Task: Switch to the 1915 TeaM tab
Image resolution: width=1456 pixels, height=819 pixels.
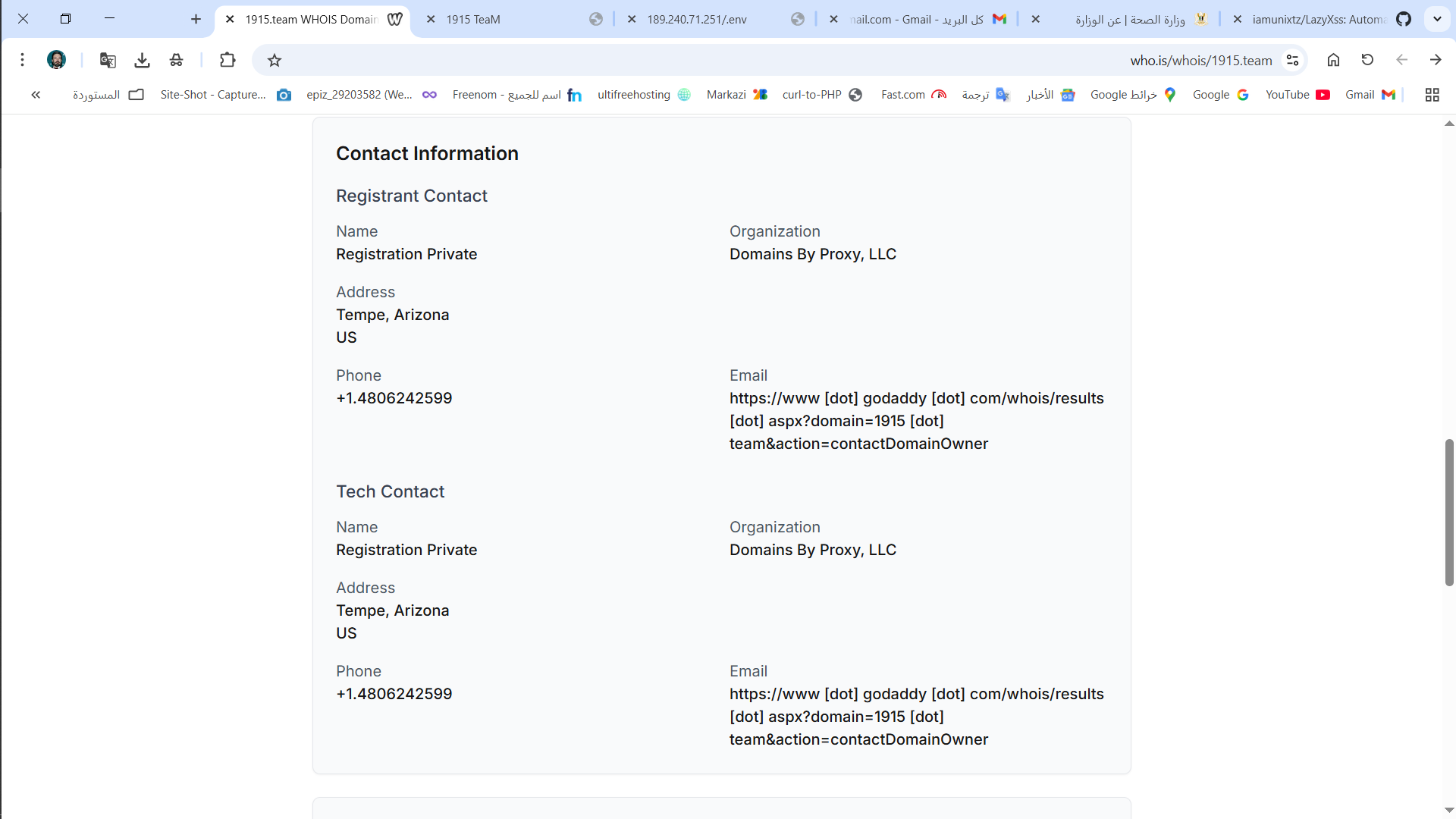Action: 512,19
